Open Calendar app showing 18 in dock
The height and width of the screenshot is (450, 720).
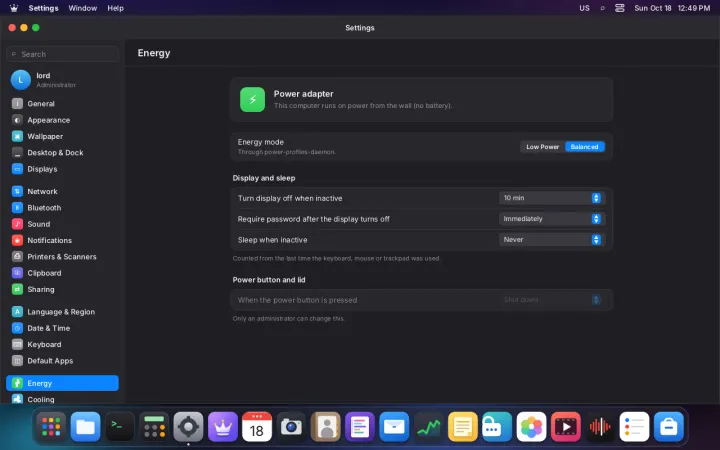[257, 427]
